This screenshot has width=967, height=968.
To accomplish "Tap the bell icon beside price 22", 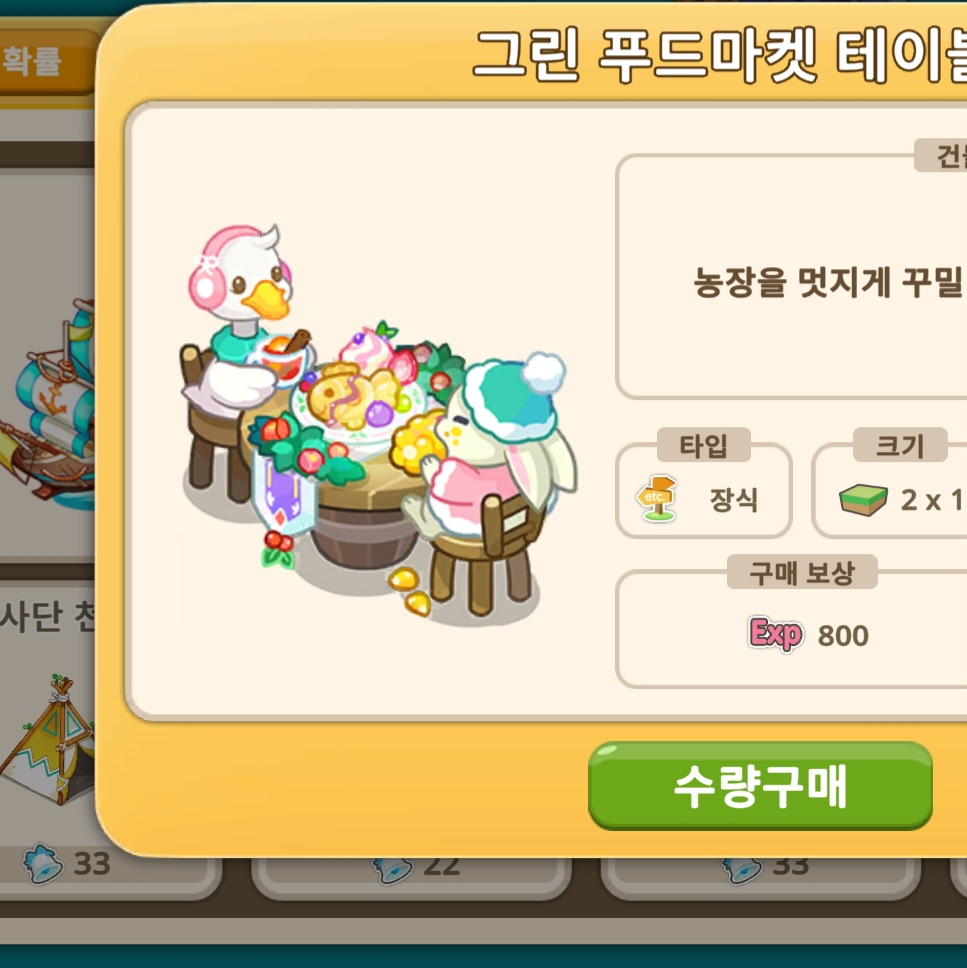I will click(x=391, y=869).
